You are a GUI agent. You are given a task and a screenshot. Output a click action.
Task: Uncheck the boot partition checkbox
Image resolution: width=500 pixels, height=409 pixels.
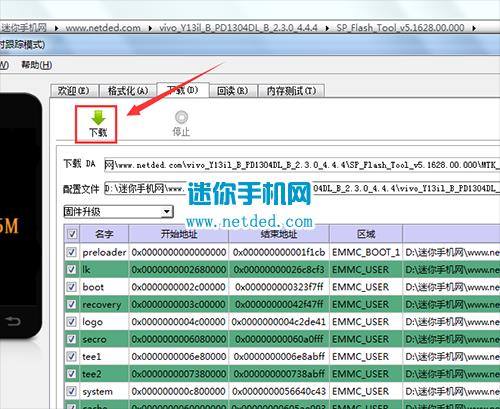[x=71, y=287]
